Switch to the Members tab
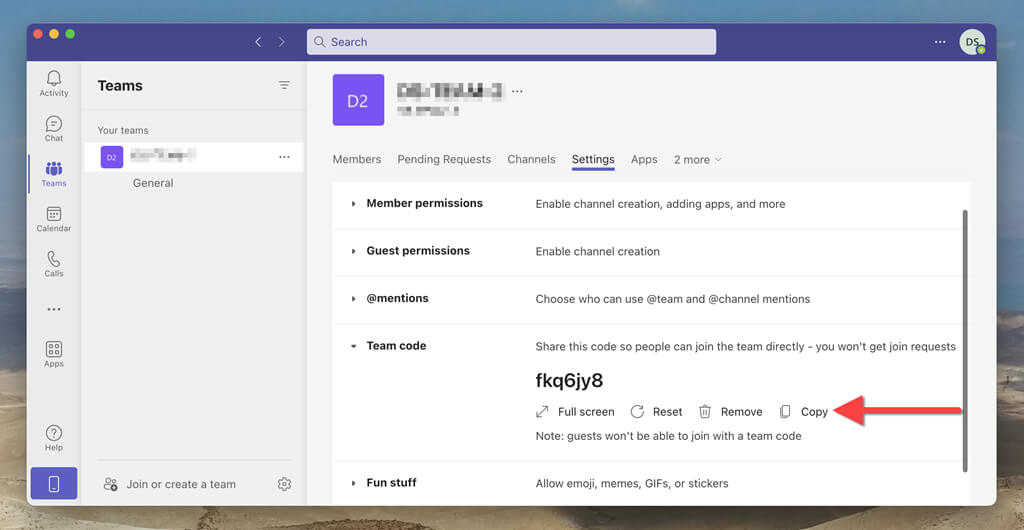This screenshot has height=530, width=1024. pos(357,160)
